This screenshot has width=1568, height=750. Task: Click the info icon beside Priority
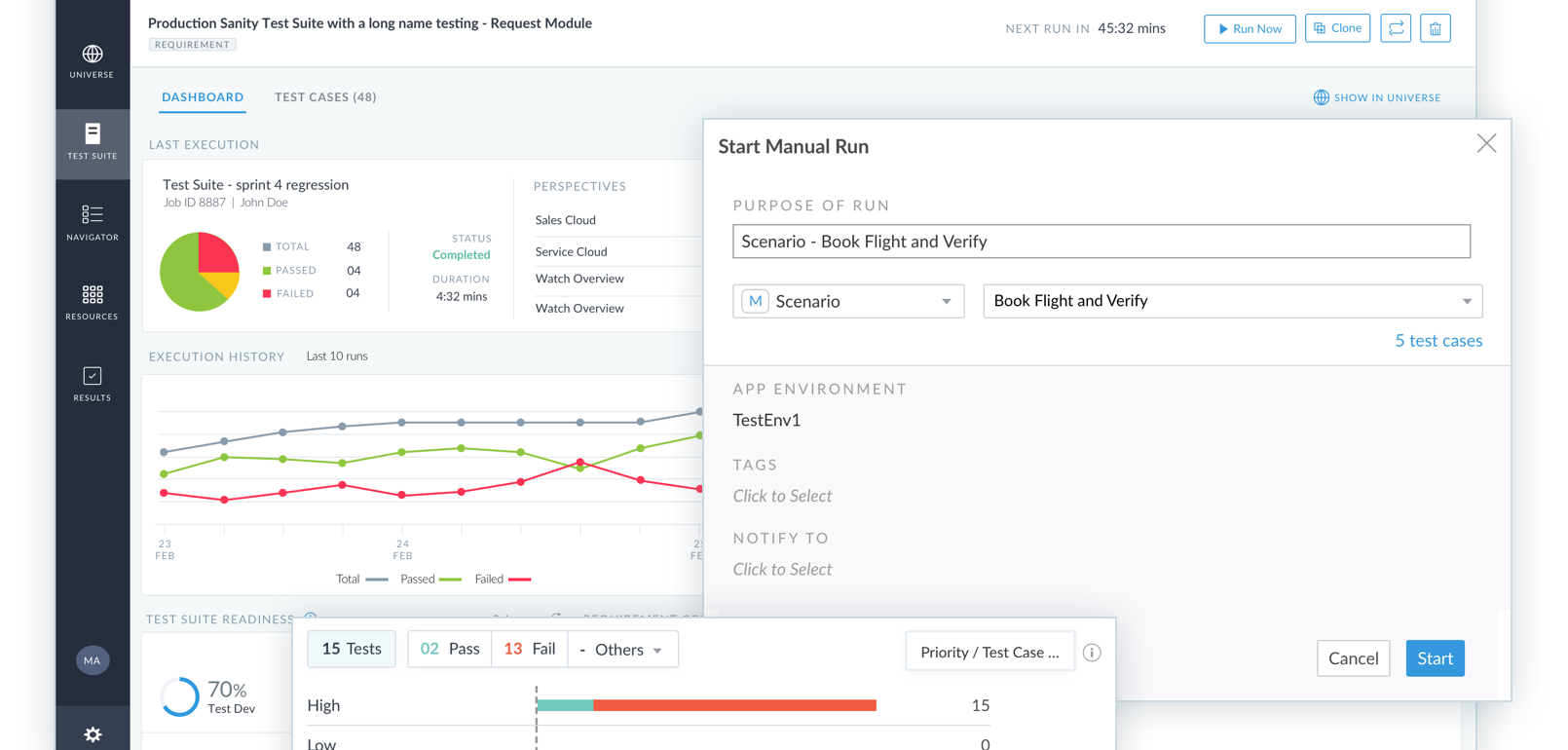point(1092,653)
